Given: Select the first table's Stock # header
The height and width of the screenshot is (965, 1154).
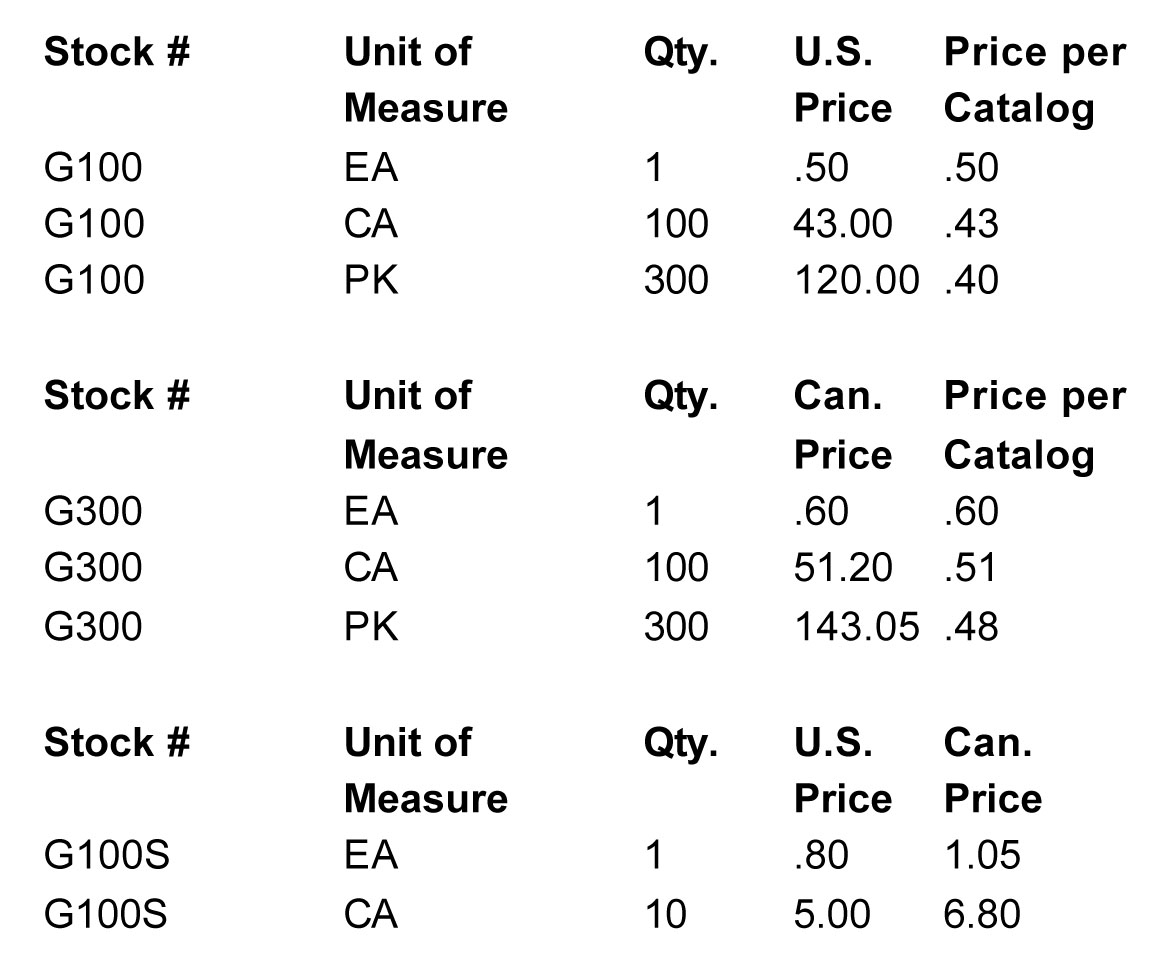Looking at the screenshot, I should pos(117,52).
